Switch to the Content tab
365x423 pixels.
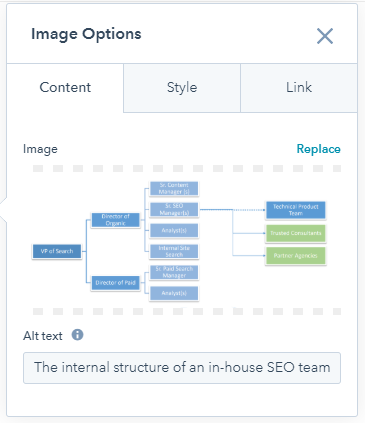coord(65,88)
